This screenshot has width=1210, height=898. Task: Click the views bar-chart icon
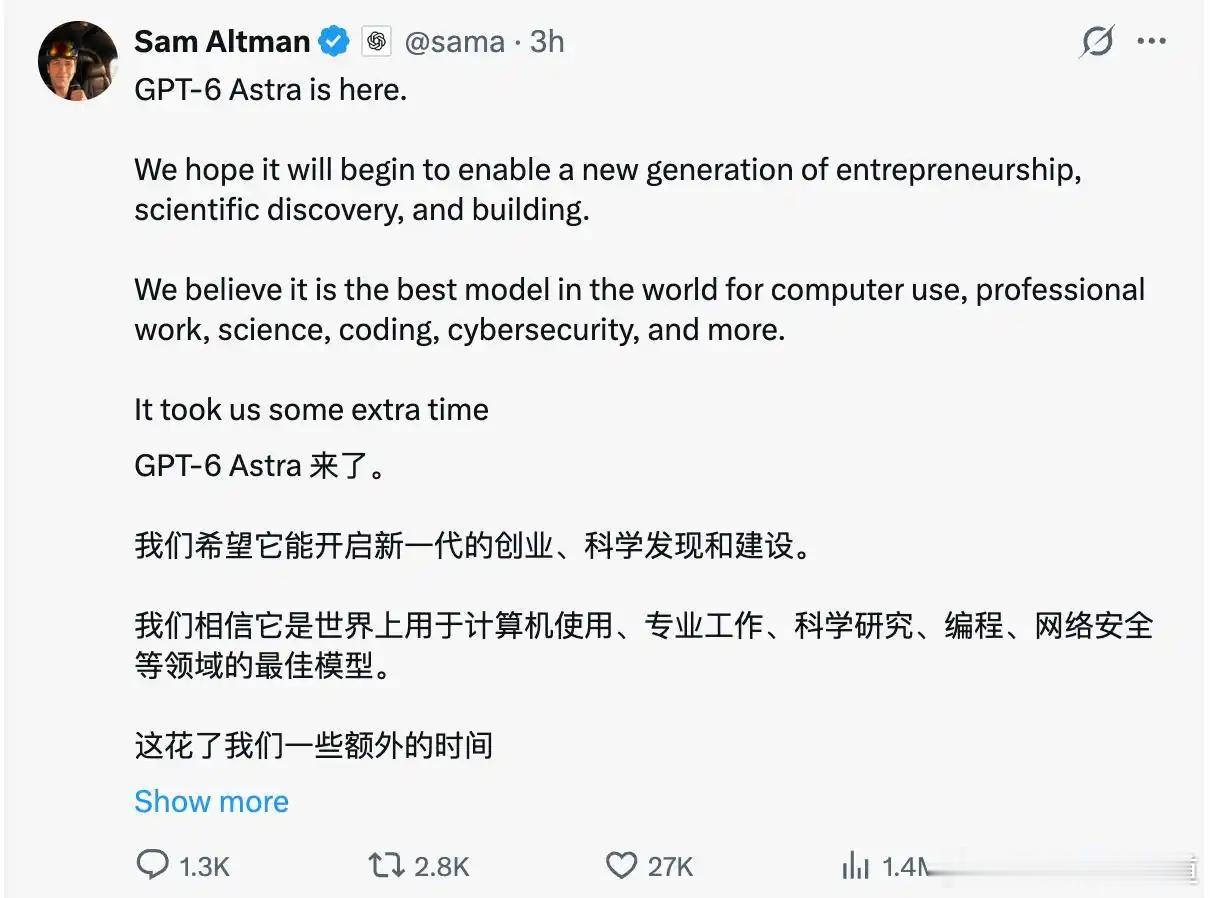(x=855, y=866)
